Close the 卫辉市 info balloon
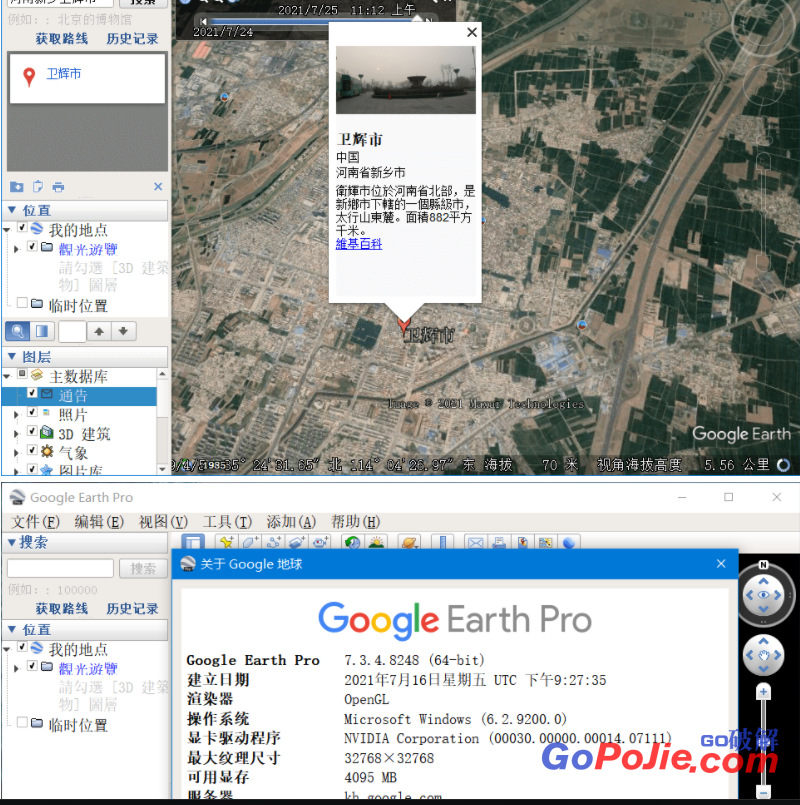 pos(472,32)
